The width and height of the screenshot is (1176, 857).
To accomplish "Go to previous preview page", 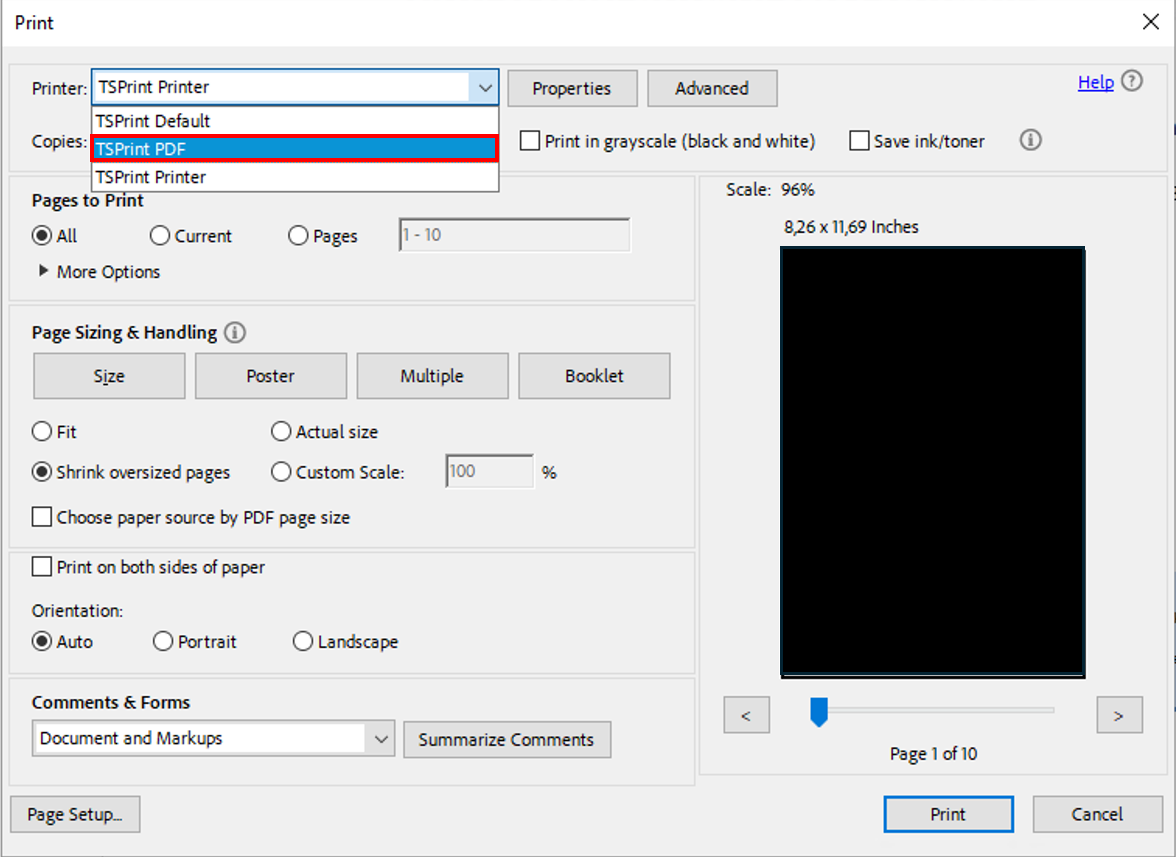I will pyautogui.click(x=746, y=715).
